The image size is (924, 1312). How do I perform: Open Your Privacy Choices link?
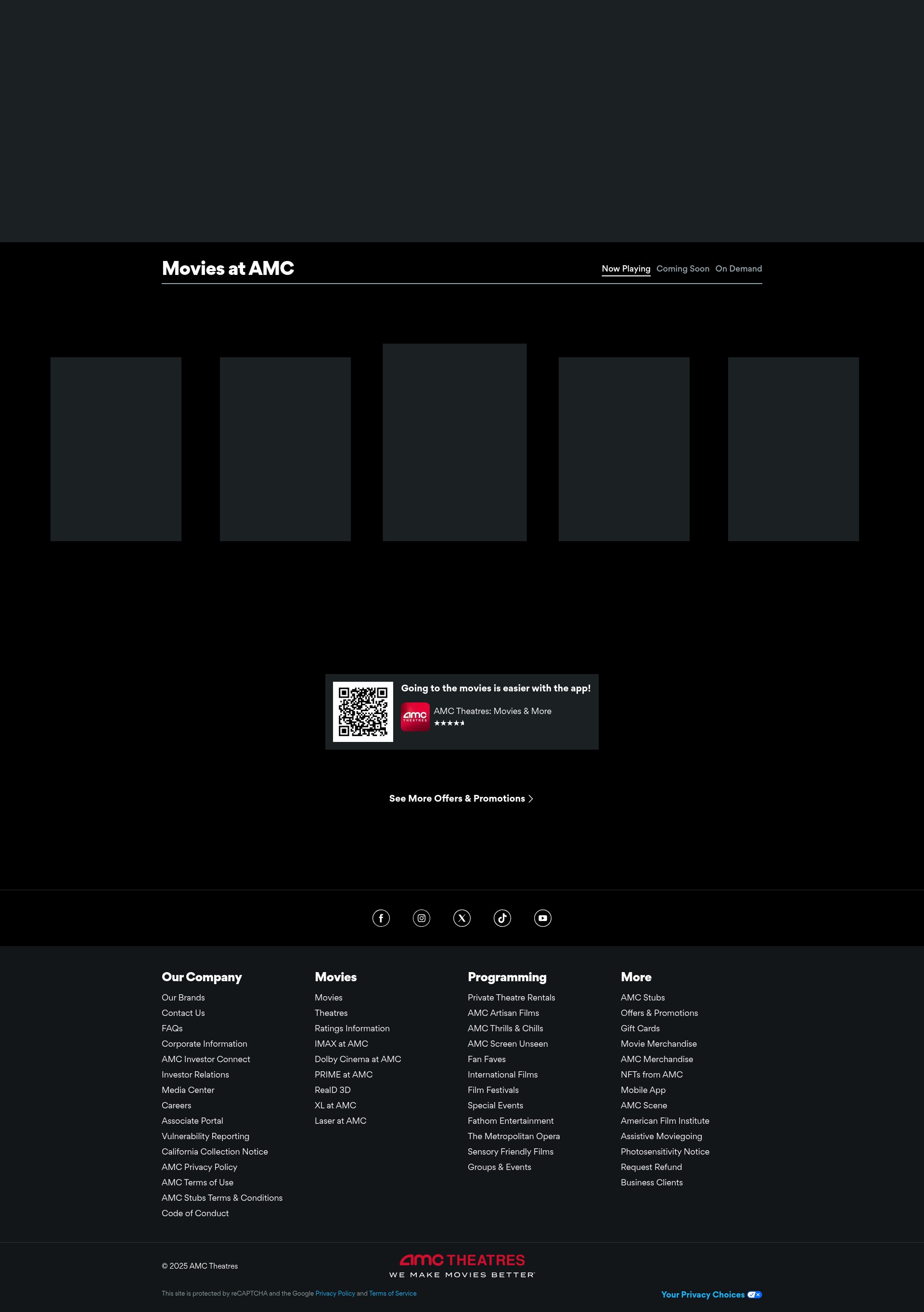click(712, 1294)
